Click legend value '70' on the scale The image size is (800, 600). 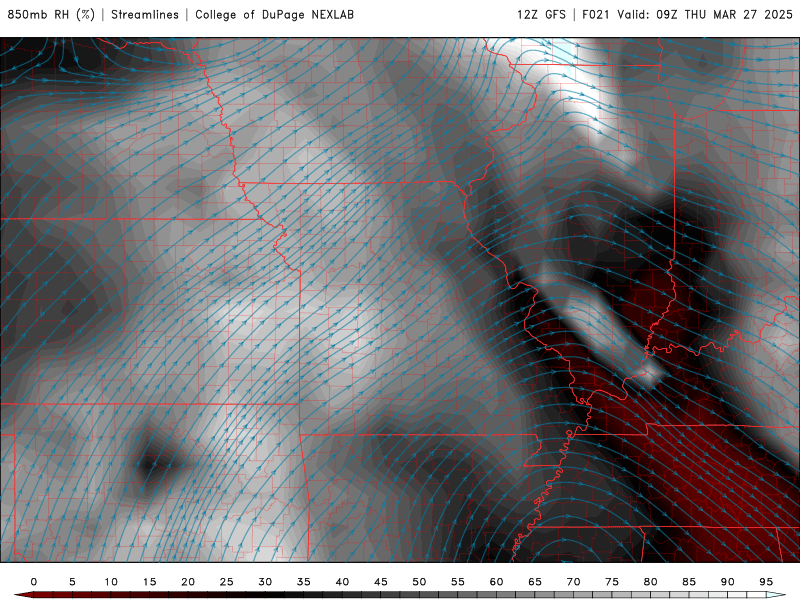[x=573, y=582]
